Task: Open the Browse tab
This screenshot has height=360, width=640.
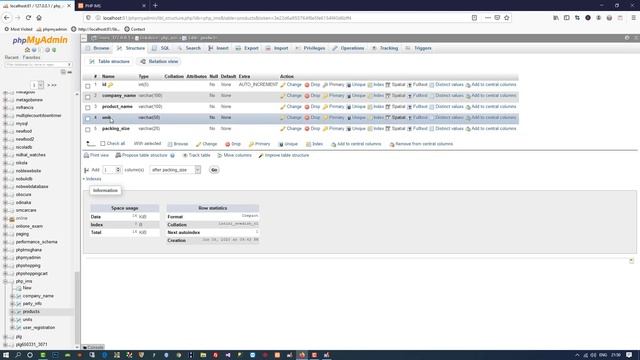Action: click(98, 48)
